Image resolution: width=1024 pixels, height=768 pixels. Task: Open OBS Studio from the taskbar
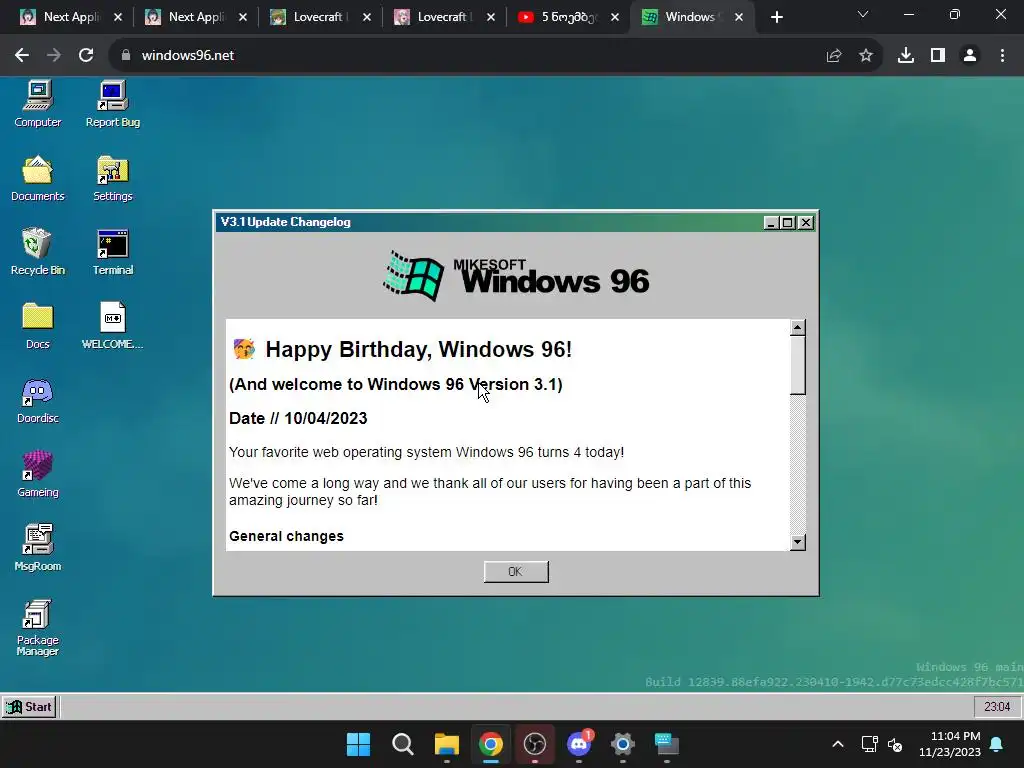pyautogui.click(x=535, y=744)
